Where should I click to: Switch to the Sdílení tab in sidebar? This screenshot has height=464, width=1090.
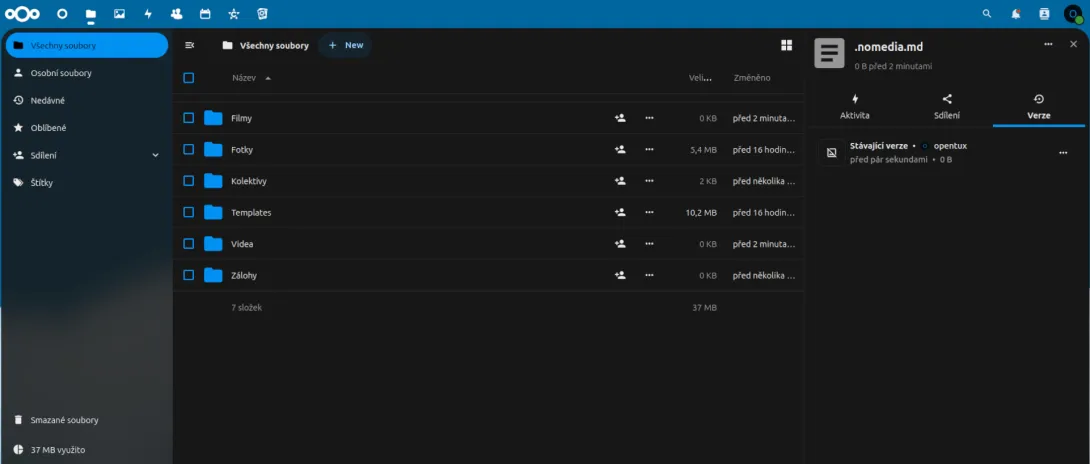click(947, 107)
